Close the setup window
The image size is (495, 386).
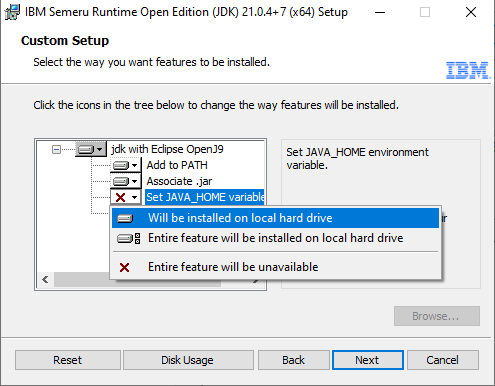[471, 12]
